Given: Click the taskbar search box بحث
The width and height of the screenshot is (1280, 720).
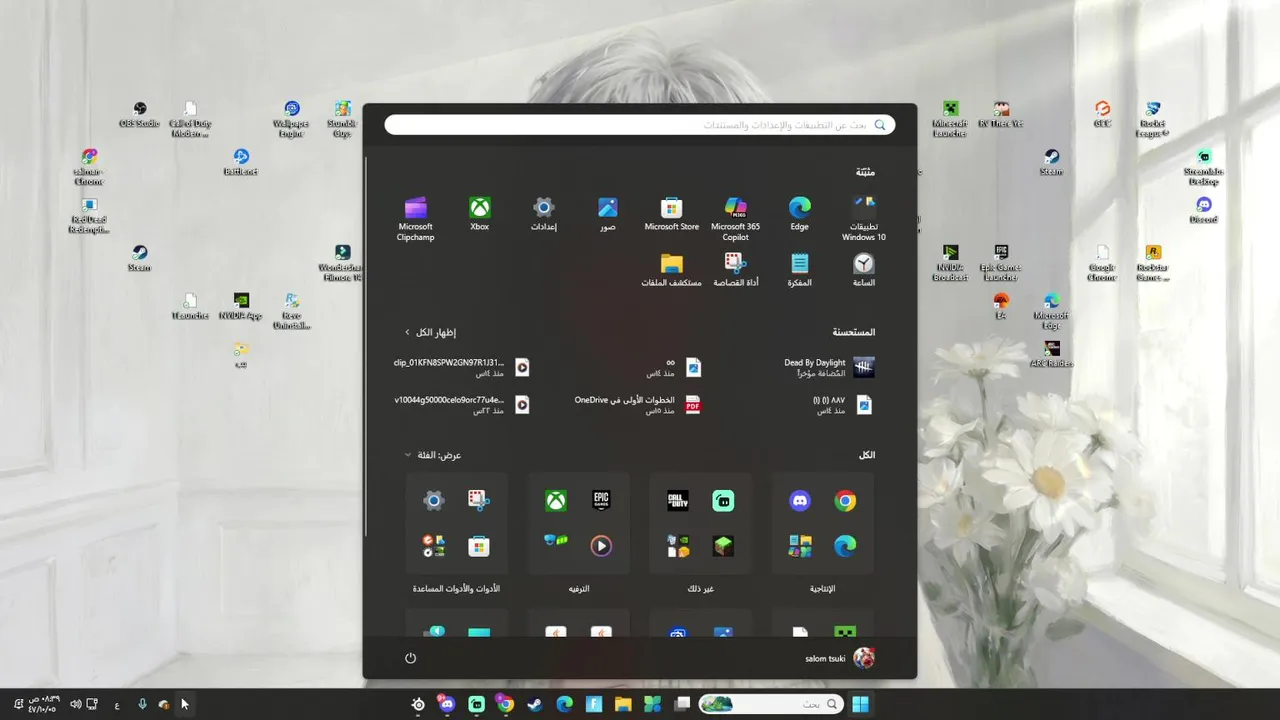Looking at the screenshot, I should (x=769, y=704).
